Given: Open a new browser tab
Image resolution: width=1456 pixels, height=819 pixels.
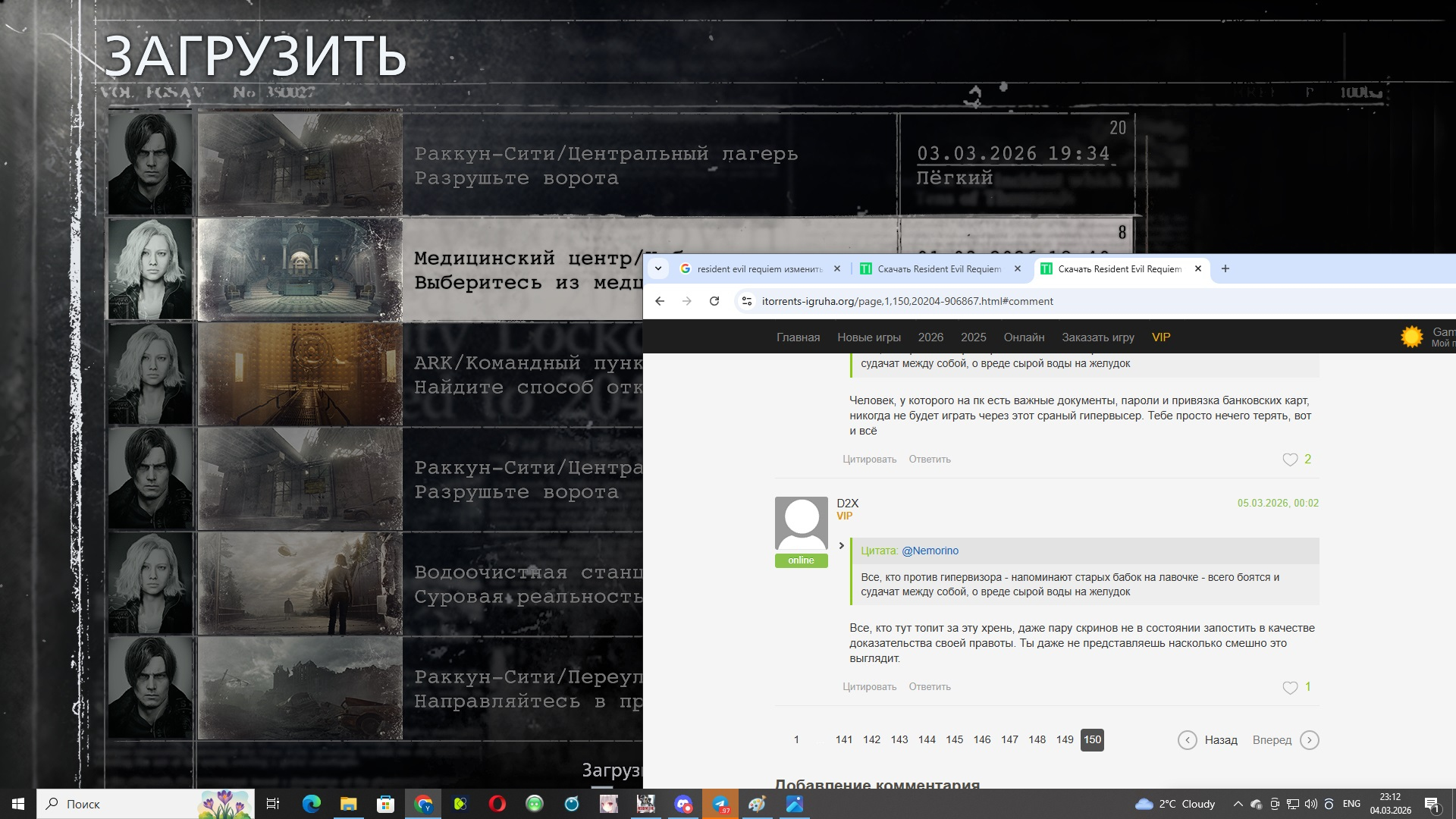Looking at the screenshot, I should pyautogui.click(x=1225, y=268).
